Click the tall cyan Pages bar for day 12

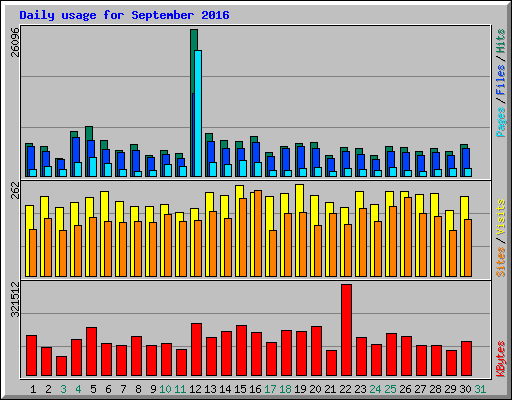[x=198, y=113]
